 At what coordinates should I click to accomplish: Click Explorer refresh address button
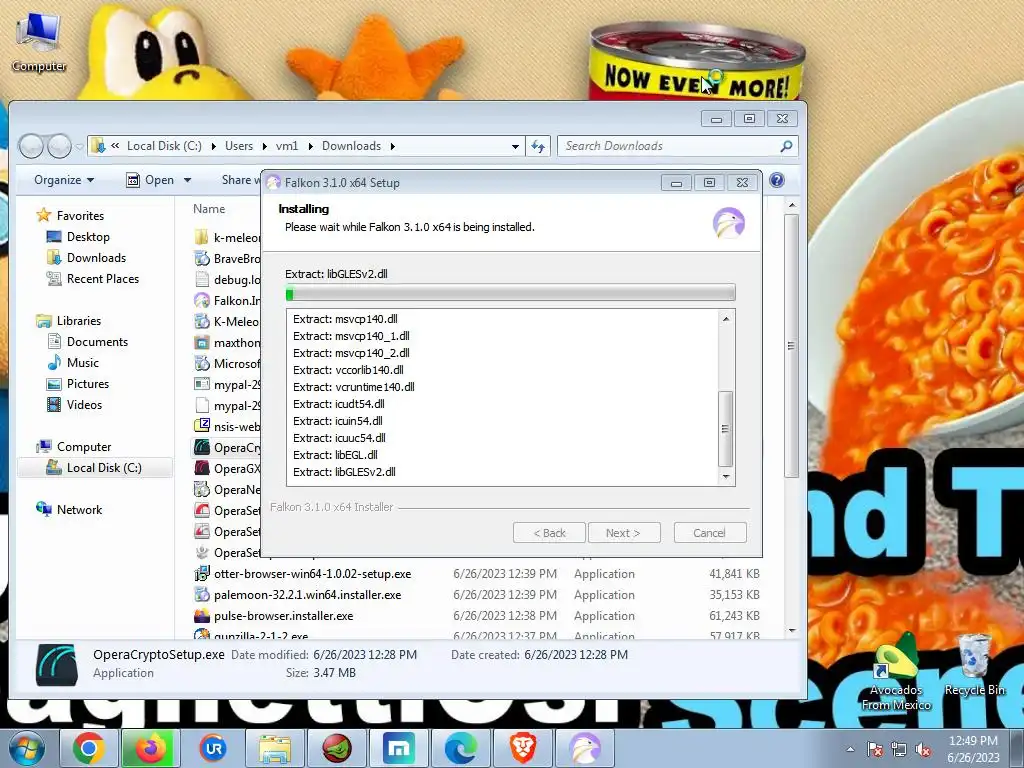pyautogui.click(x=538, y=146)
